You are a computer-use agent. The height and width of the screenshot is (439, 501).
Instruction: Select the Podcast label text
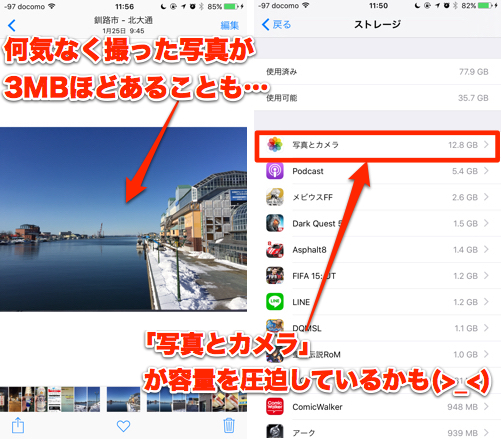[x=308, y=171]
